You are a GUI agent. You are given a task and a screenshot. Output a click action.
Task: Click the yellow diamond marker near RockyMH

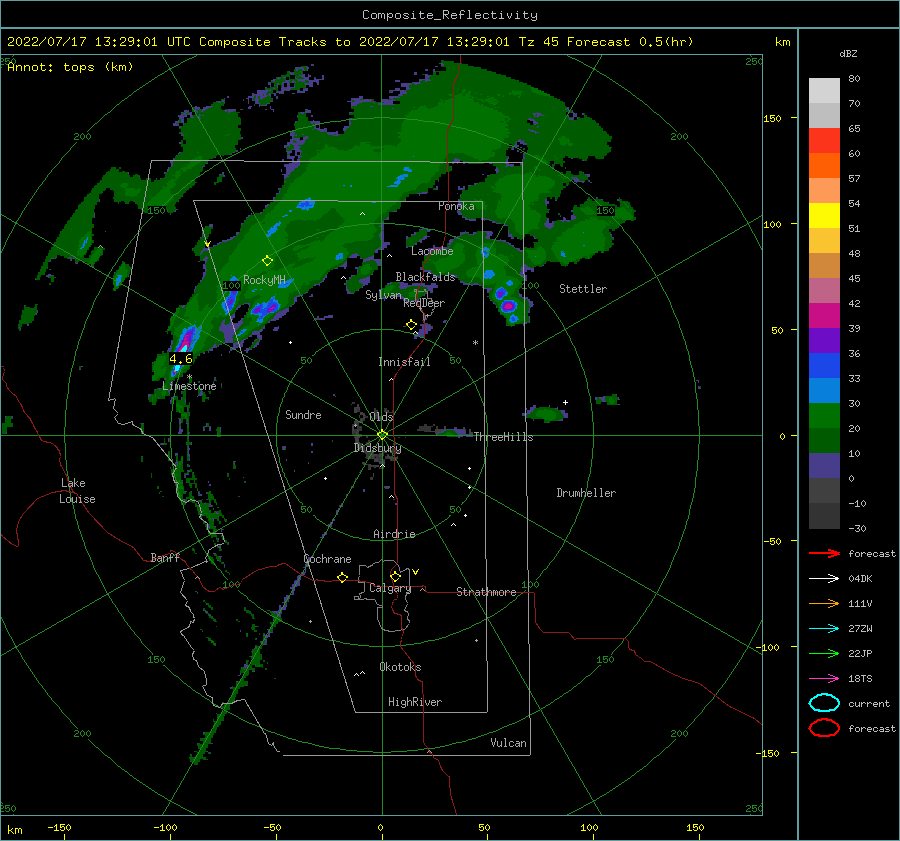[x=267, y=261]
